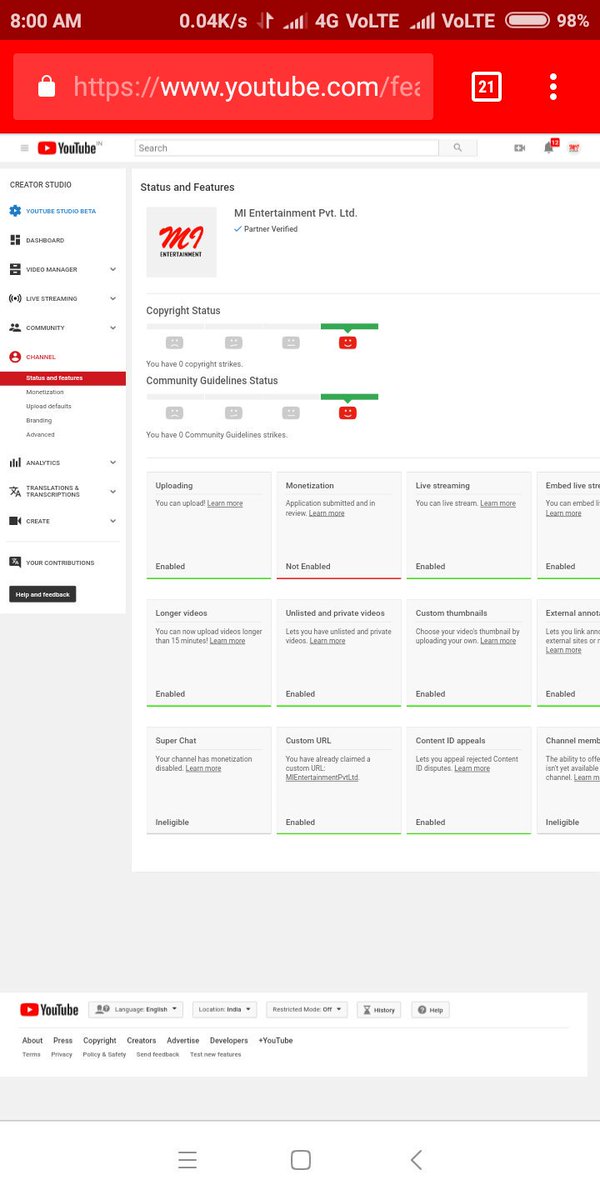Click the Translations & Transcriptions icon
The height and width of the screenshot is (1200, 600).
(x=15, y=491)
